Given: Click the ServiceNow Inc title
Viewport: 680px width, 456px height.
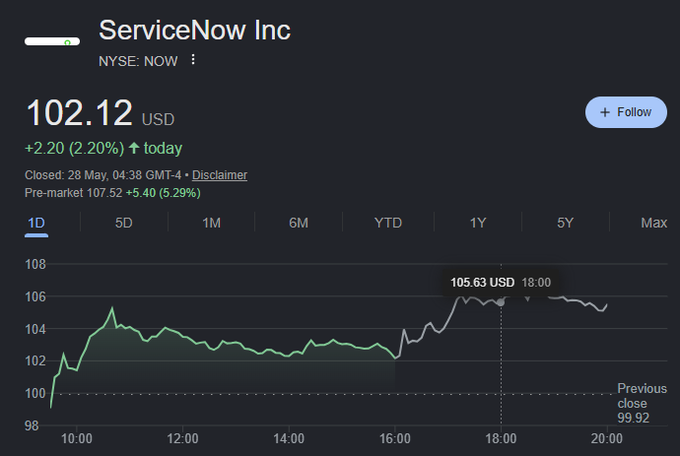Looking at the screenshot, I should (195, 30).
